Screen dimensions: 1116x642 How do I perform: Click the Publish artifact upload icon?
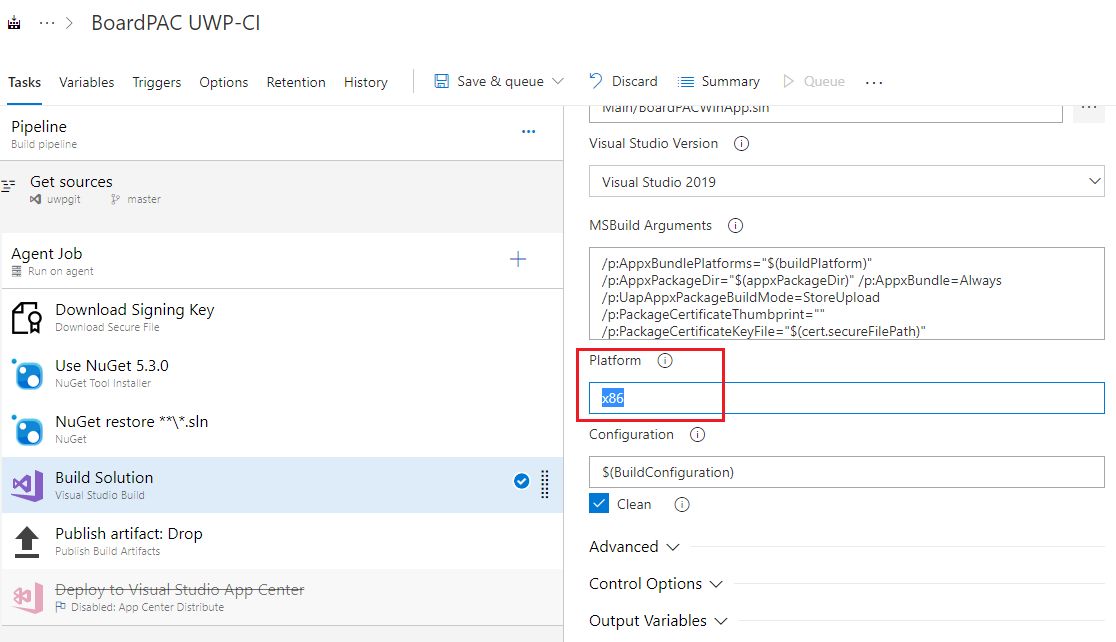(x=27, y=542)
